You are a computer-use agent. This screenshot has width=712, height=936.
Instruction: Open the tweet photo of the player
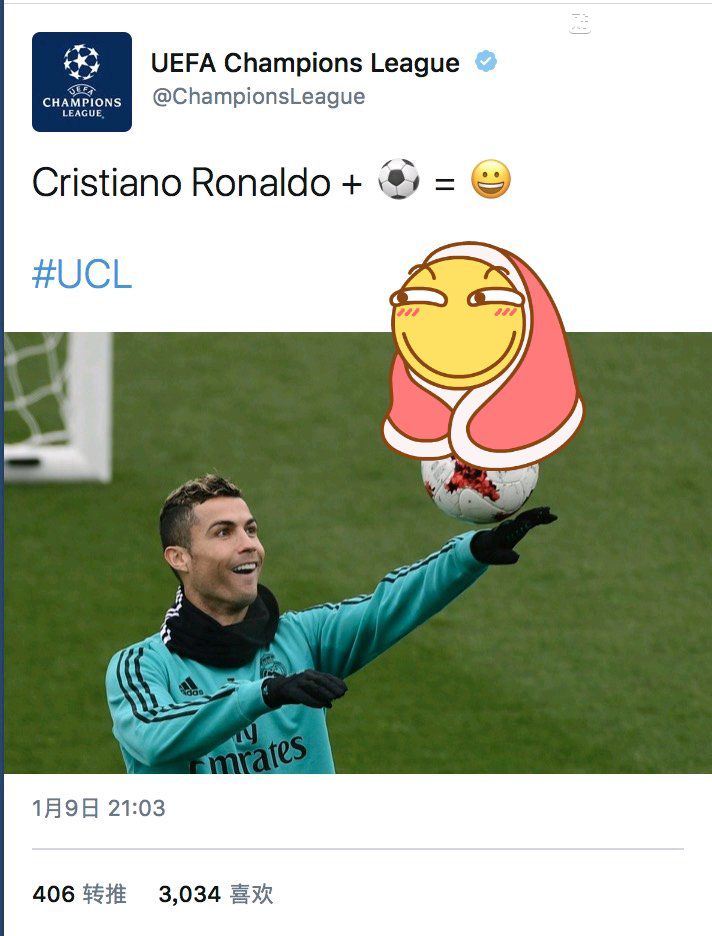pos(358,553)
